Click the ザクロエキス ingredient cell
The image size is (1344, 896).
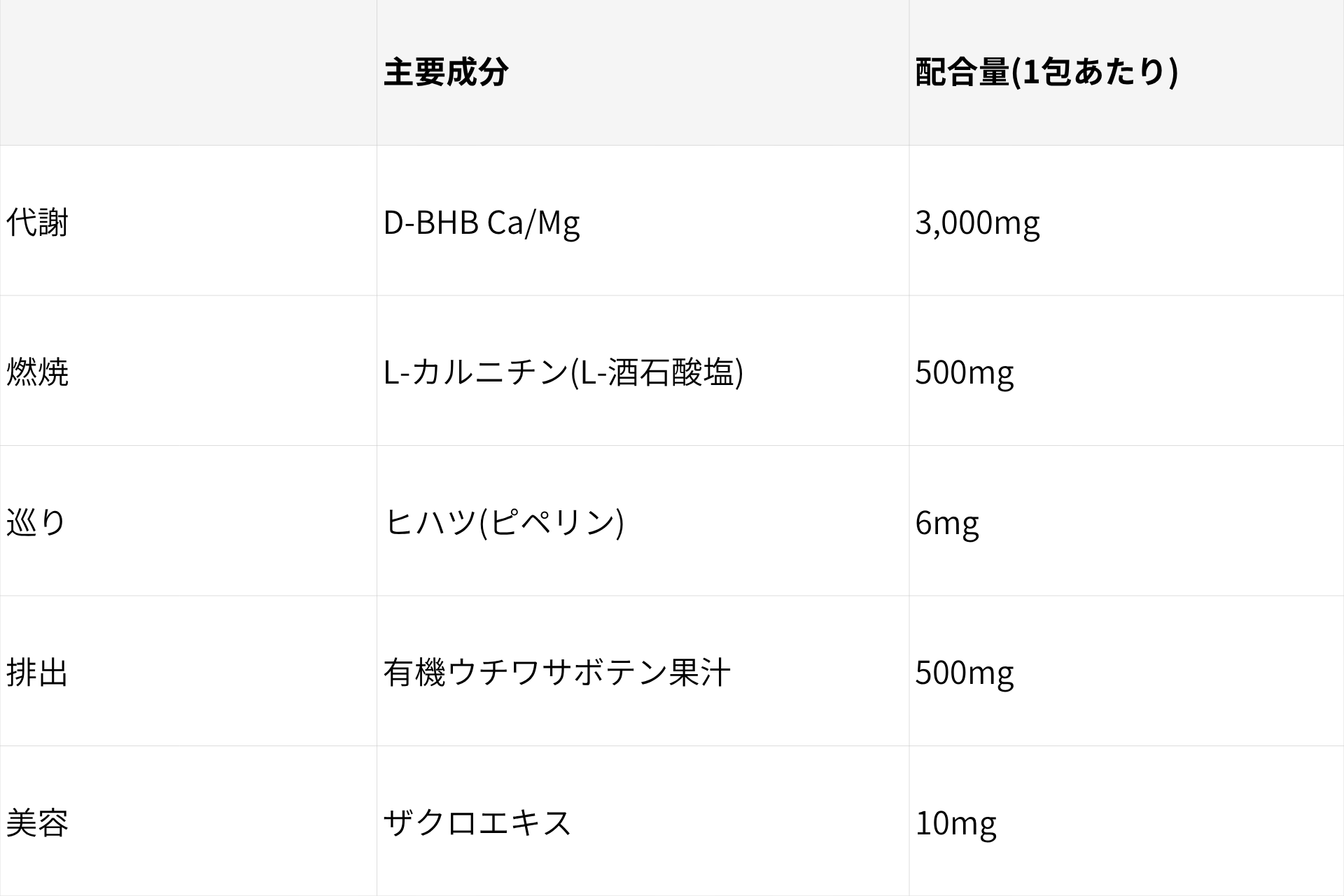click(x=643, y=821)
